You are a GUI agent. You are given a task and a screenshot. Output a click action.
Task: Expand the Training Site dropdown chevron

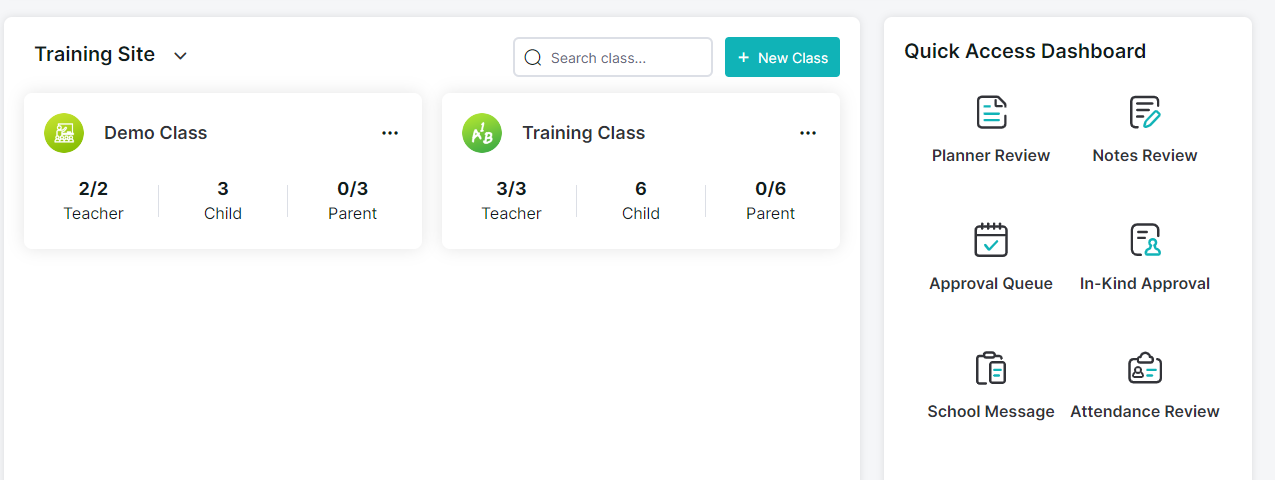tap(180, 56)
